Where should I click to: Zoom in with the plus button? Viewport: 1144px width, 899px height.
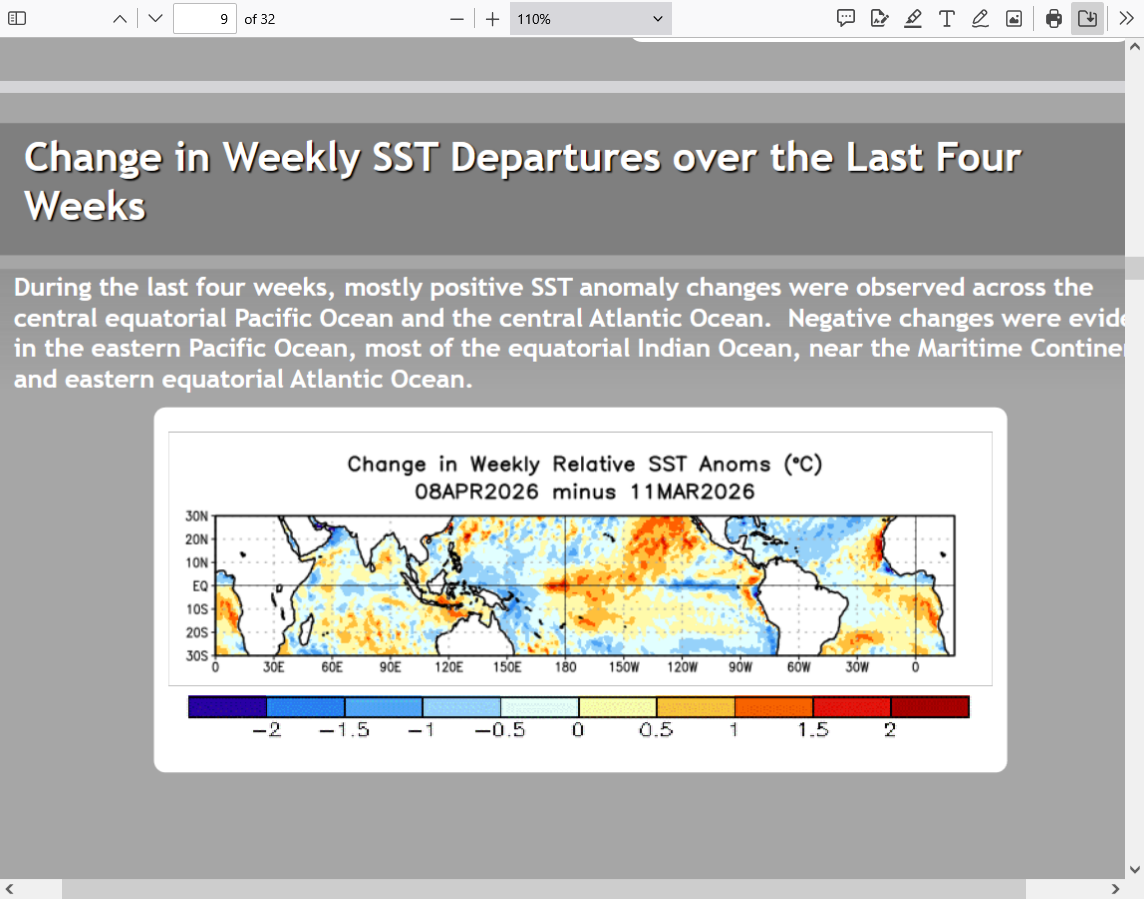click(492, 18)
